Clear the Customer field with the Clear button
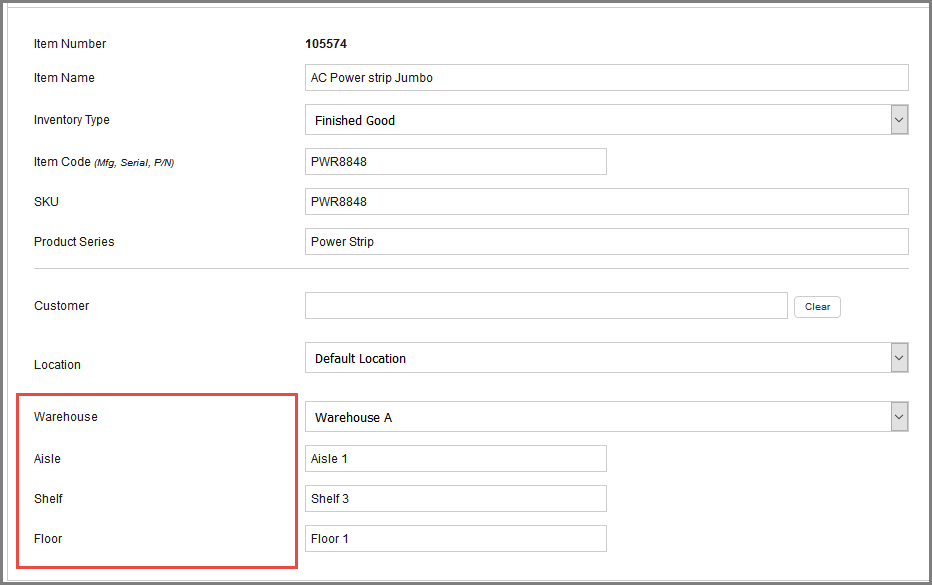Screen dimensions: 932x585 click(817, 307)
